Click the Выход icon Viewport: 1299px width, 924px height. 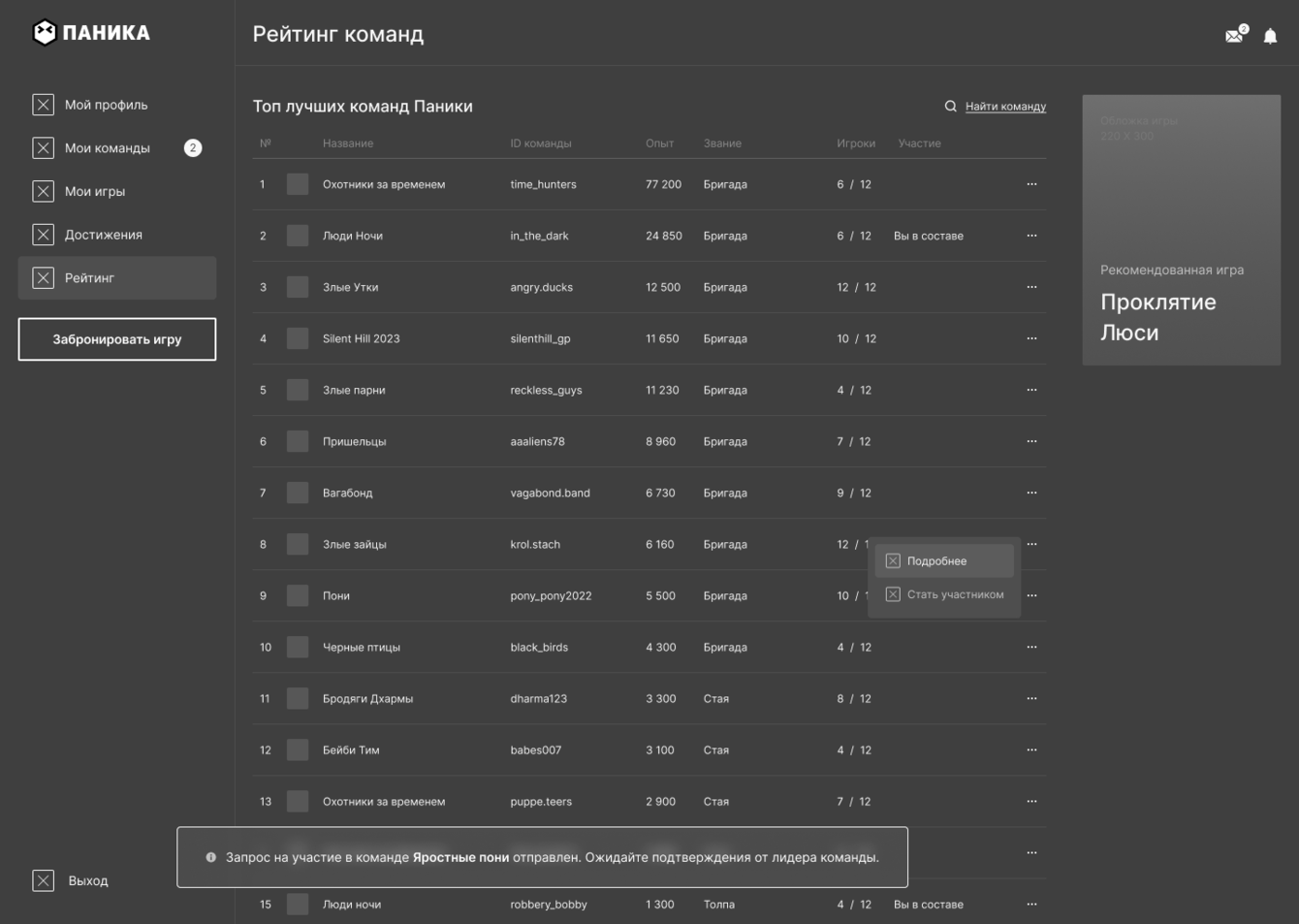click(x=44, y=880)
